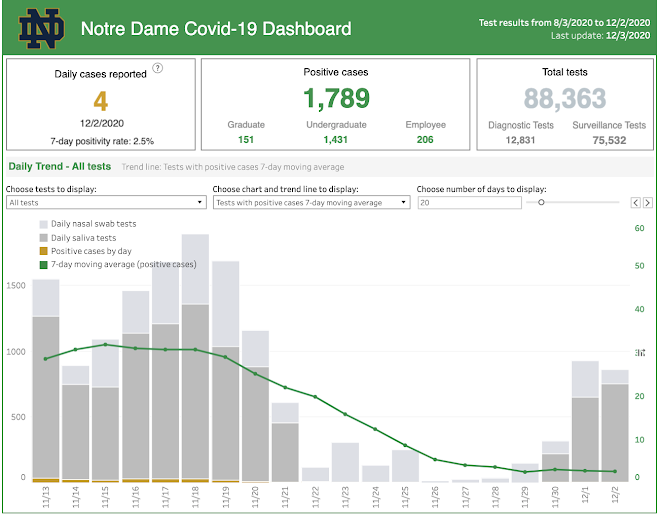Open the chart and trend line dropdown
Screen dimensions: 660x514
[311, 202]
